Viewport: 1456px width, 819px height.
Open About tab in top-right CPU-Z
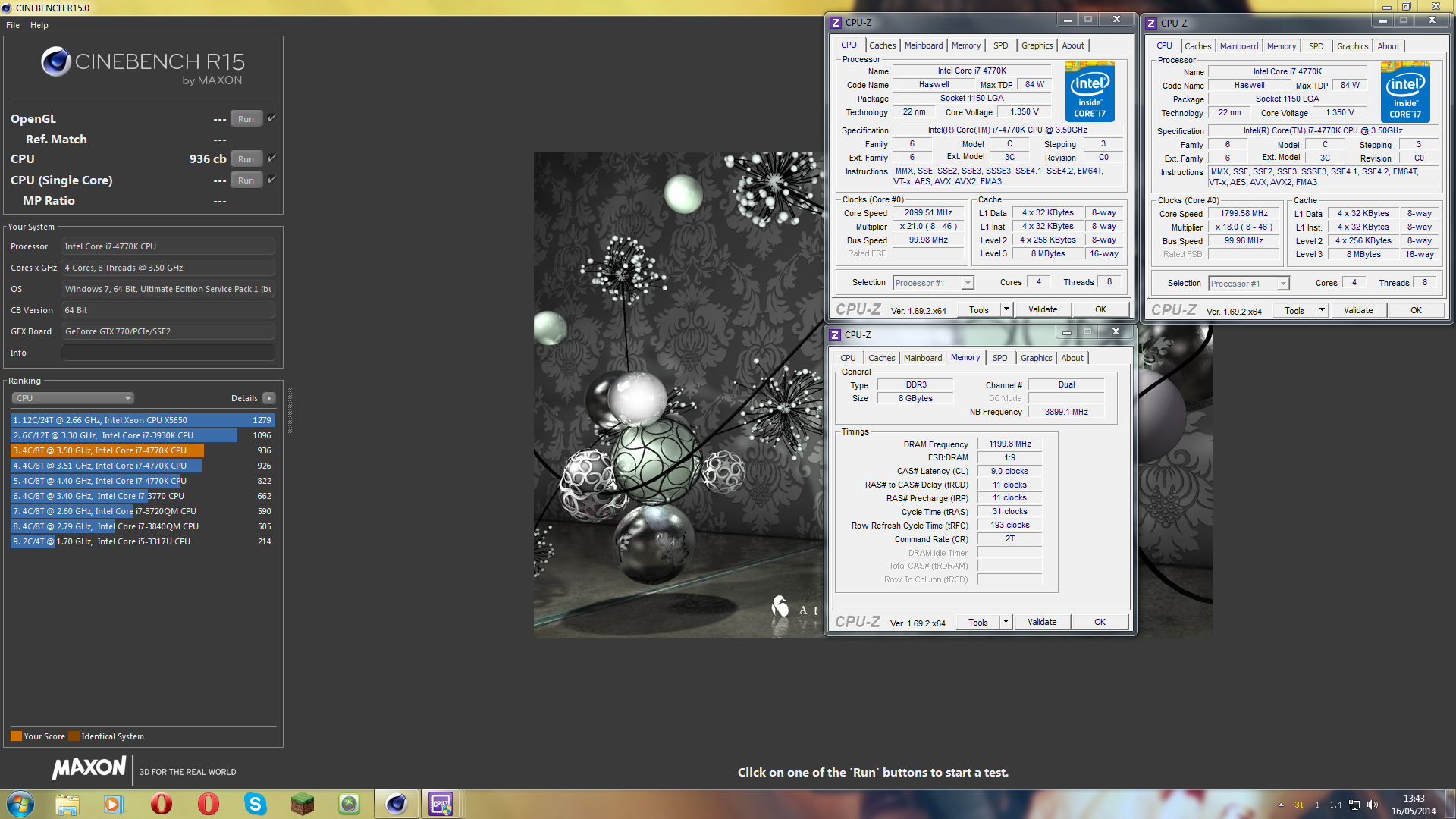[1389, 46]
